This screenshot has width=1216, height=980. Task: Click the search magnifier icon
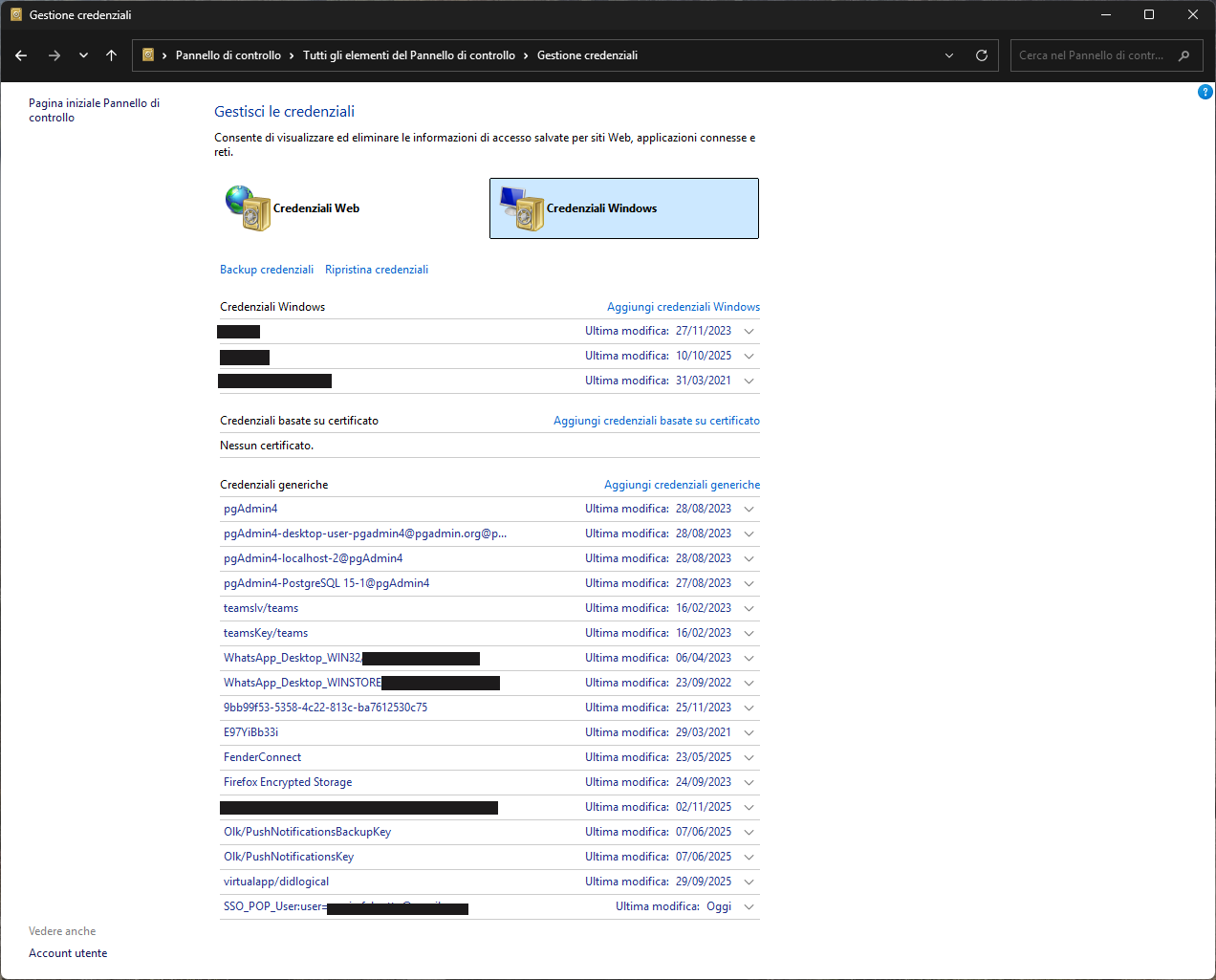click(x=1184, y=55)
